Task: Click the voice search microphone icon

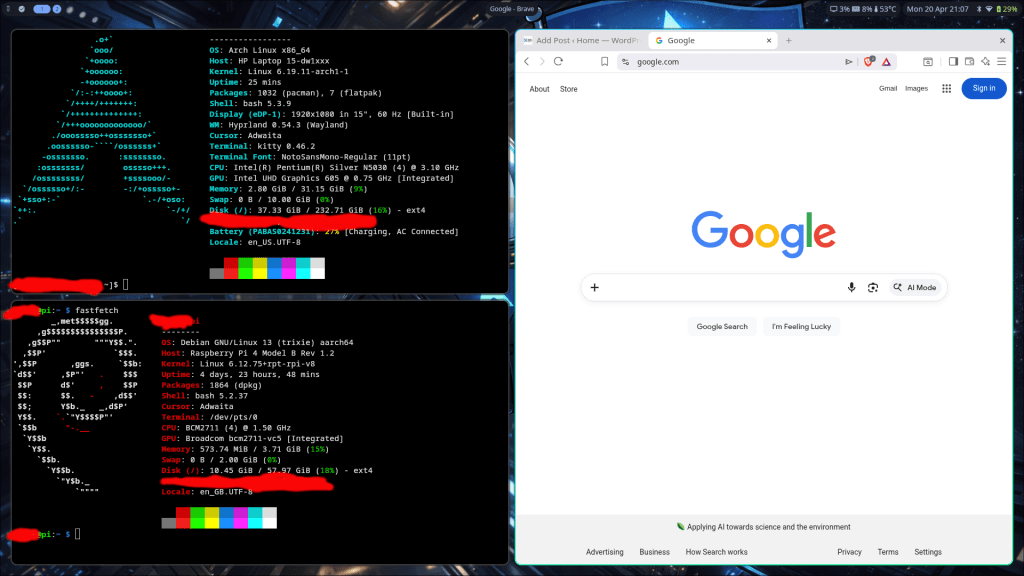Action: (851, 287)
